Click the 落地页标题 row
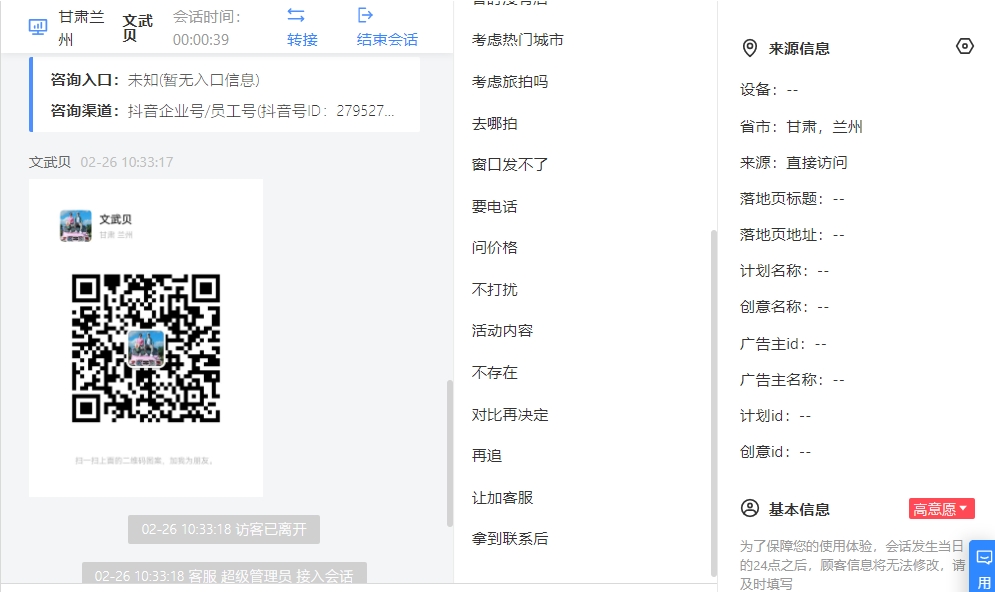This screenshot has height=592, width=995. pos(792,199)
